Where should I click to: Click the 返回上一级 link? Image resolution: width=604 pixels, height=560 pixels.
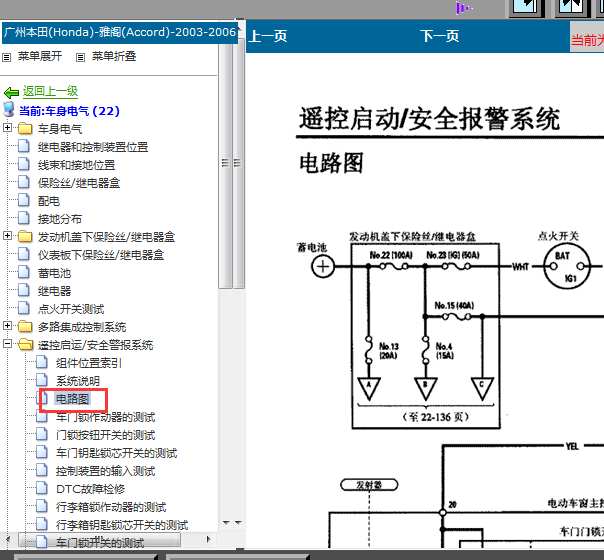50,92
